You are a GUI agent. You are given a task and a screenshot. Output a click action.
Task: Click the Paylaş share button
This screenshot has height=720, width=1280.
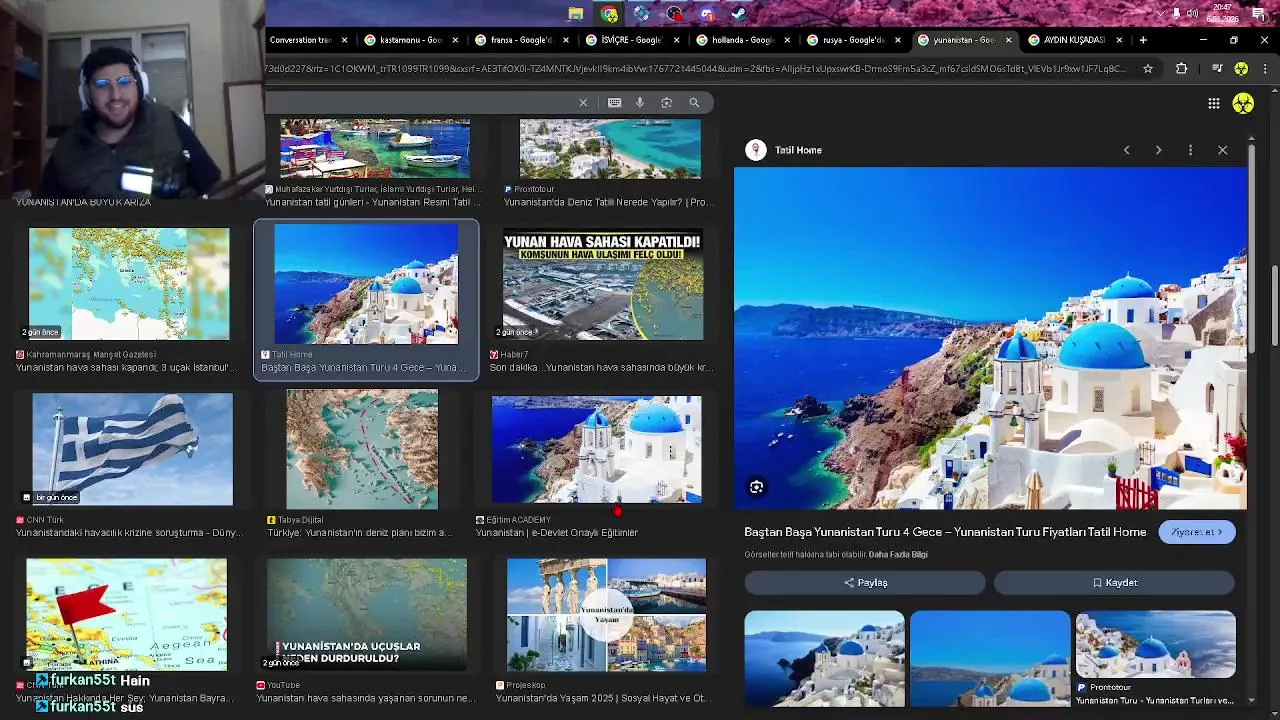(x=865, y=582)
